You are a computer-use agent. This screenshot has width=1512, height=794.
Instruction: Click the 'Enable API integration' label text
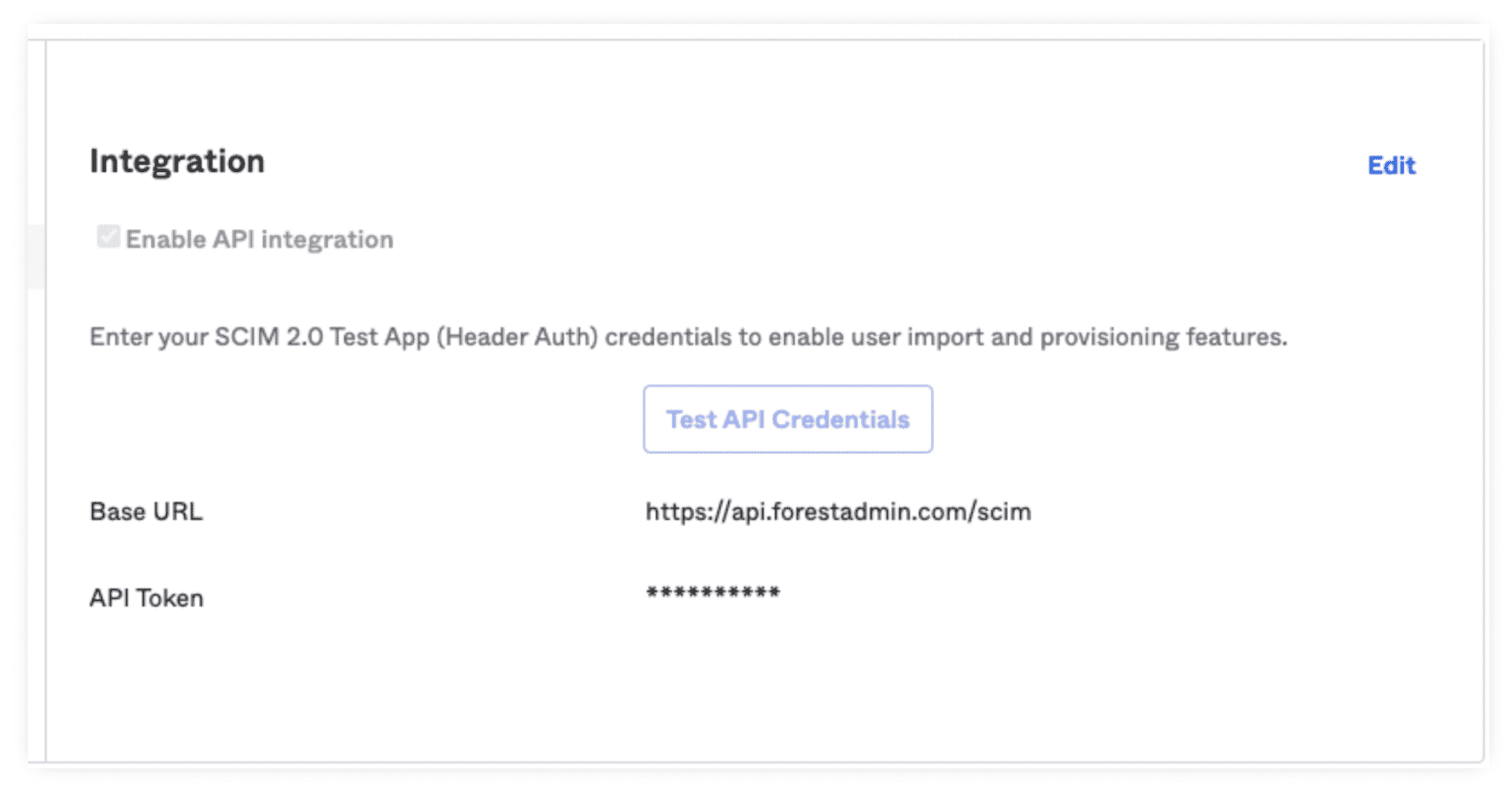259,239
